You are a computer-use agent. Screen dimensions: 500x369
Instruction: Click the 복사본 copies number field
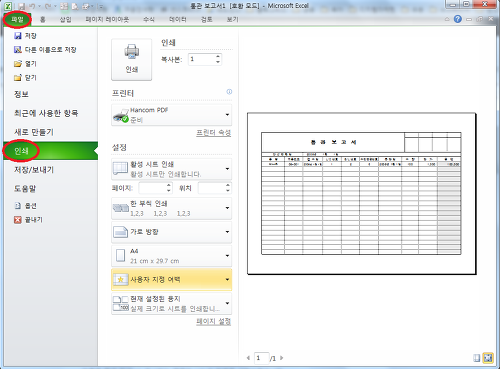tap(201, 59)
